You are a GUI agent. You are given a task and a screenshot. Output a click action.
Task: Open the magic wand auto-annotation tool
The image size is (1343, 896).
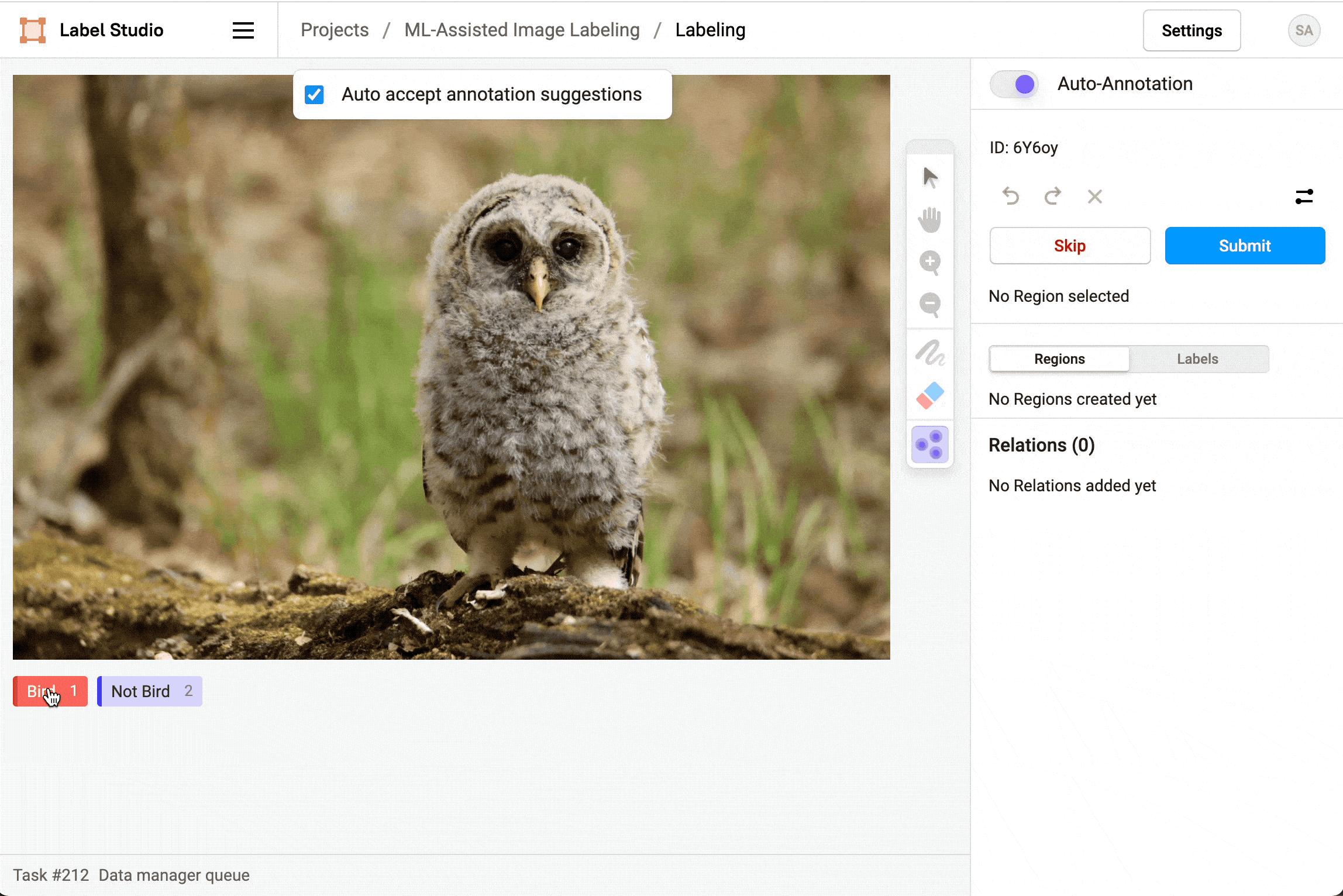pos(930,444)
